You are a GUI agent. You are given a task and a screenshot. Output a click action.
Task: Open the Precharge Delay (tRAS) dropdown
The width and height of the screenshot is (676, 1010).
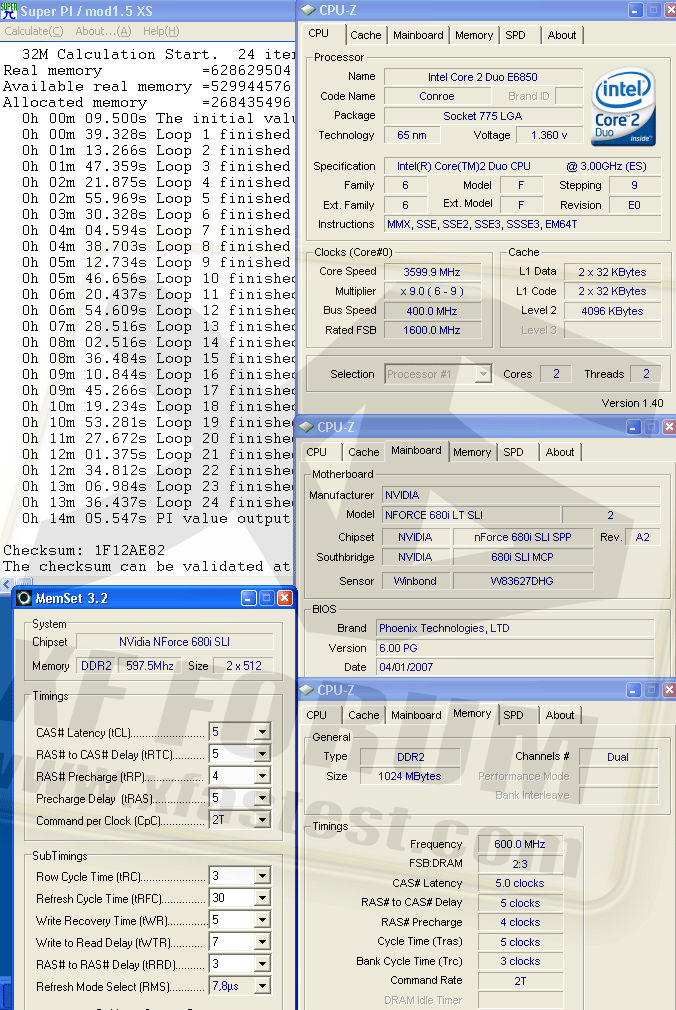[262, 798]
